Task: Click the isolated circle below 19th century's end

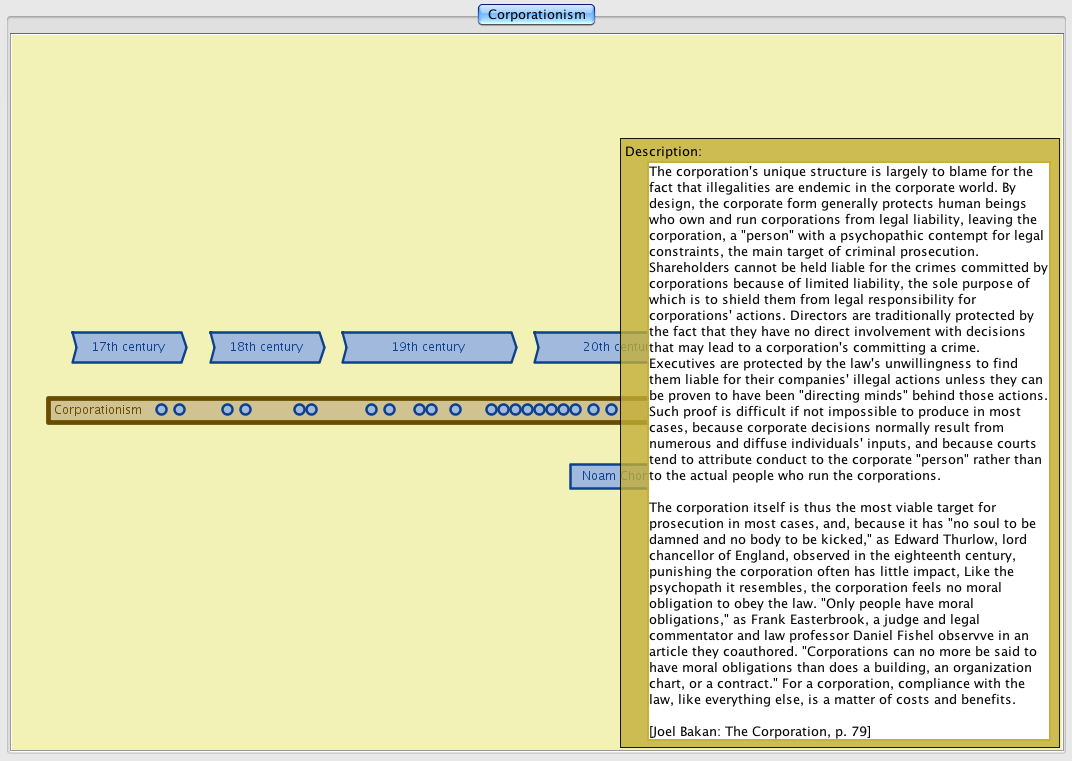Action: [x=455, y=410]
